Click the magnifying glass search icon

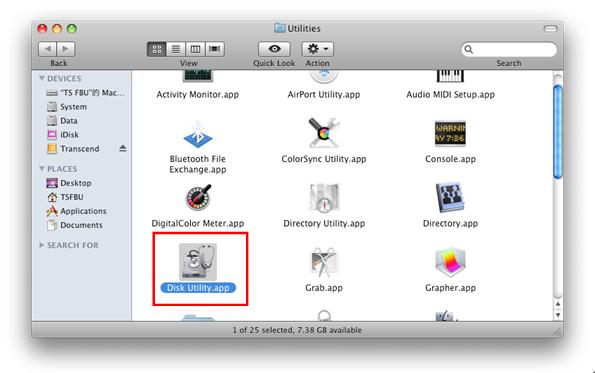click(469, 49)
